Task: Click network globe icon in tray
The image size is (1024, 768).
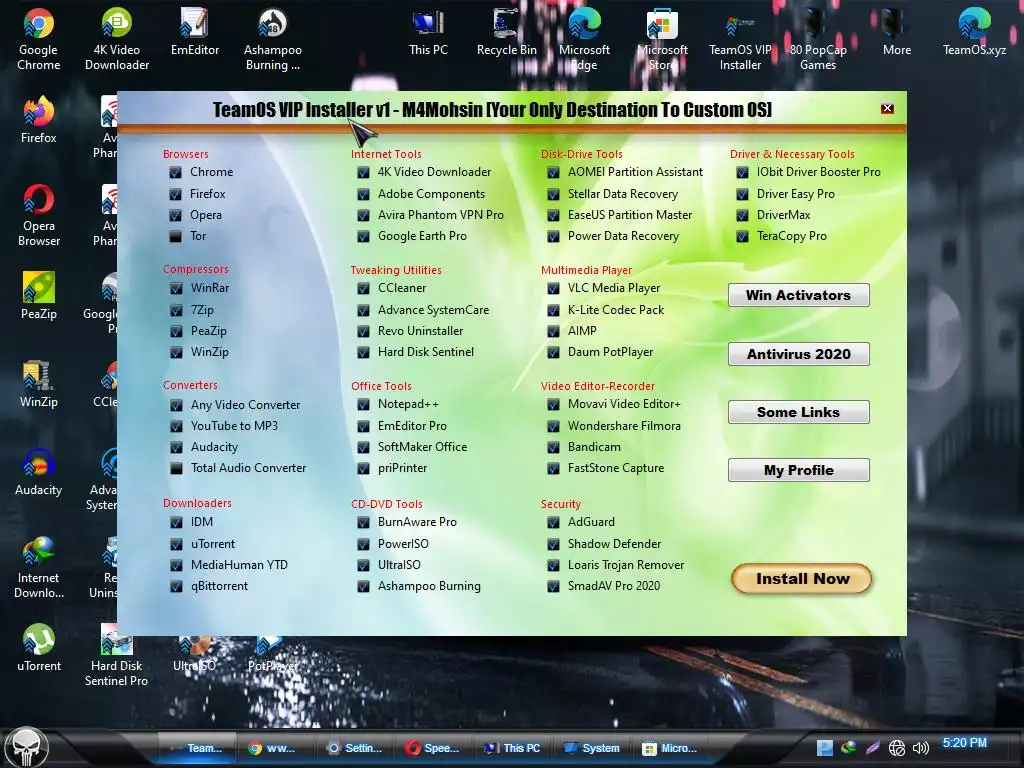Action: (897, 748)
